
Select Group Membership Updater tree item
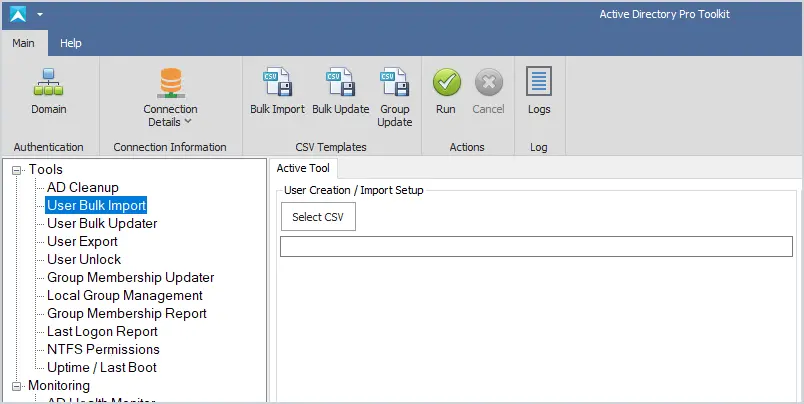tap(131, 277)
